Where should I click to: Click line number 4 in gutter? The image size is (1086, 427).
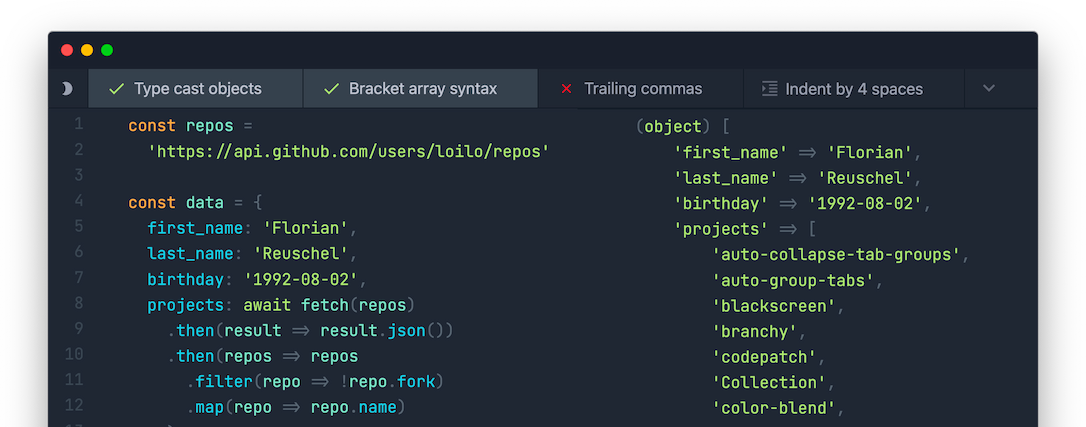pos(78,201)
